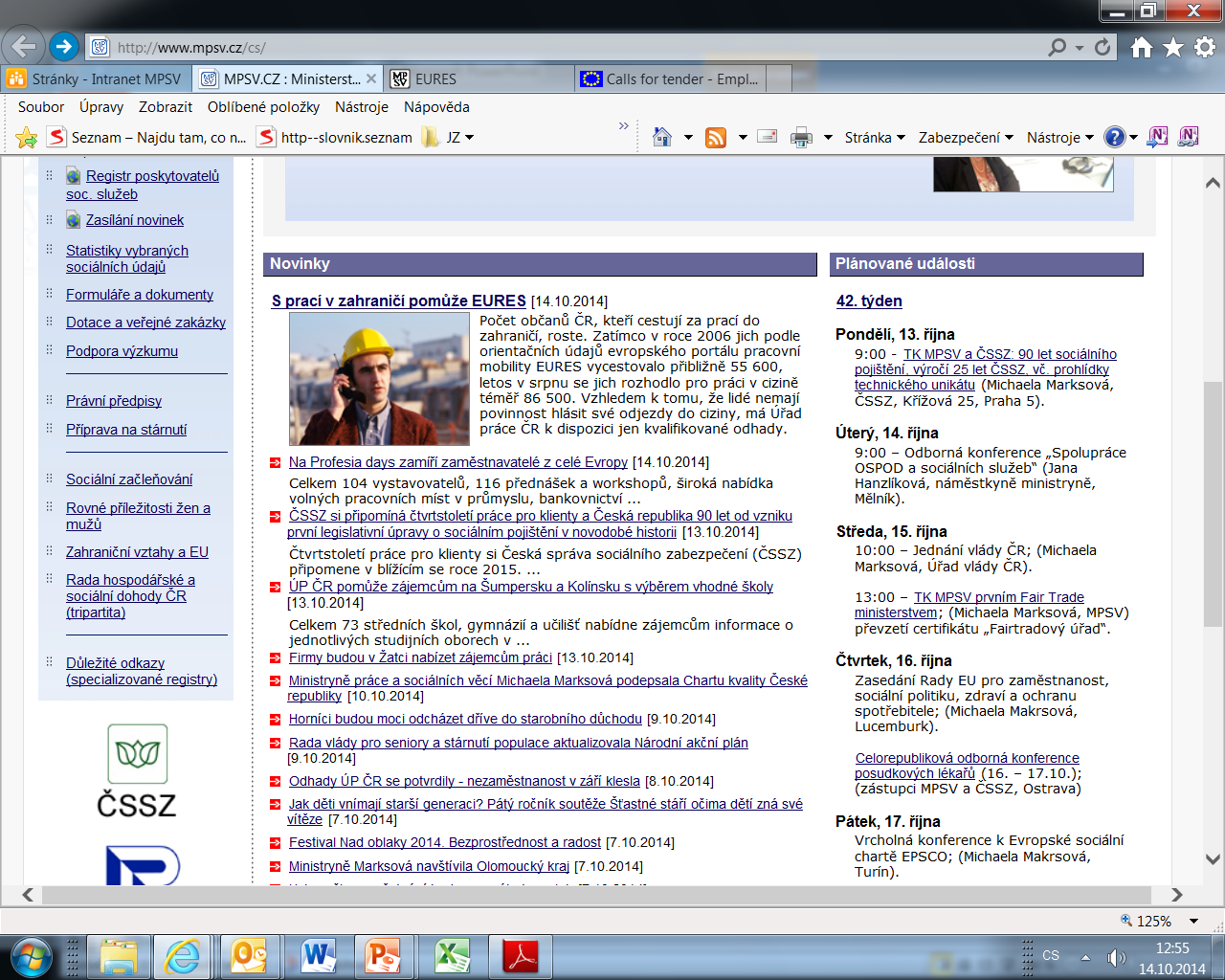Open the zoom level dropdown arrow

pyautogui.click(x=1193, y=921)
